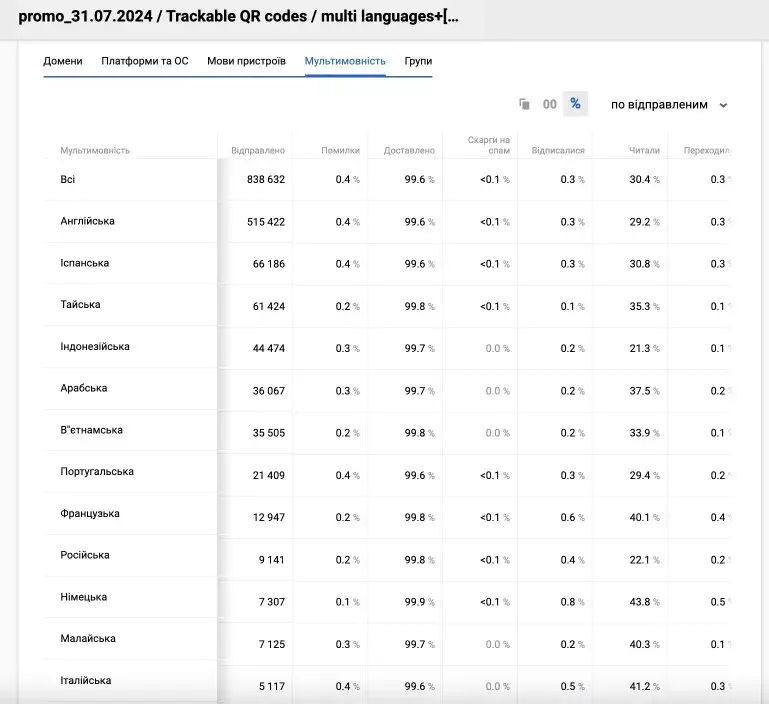
Task: Select the Португальська row label
Action: [x=97, y=471]
